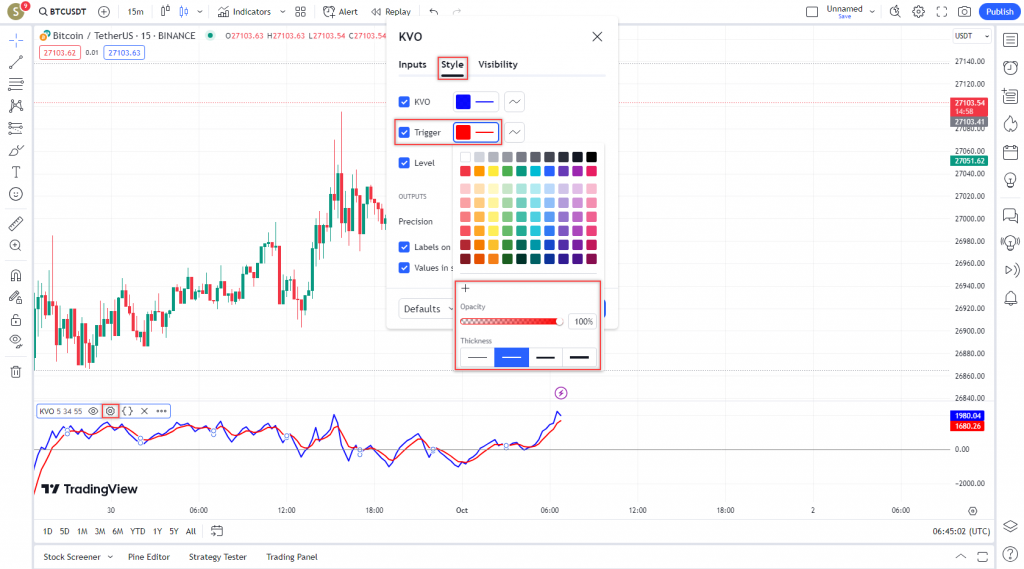This screenshot has width=1024, height=569.
Task: Open the help center question icon
Action: click(x=1010, y=555)
